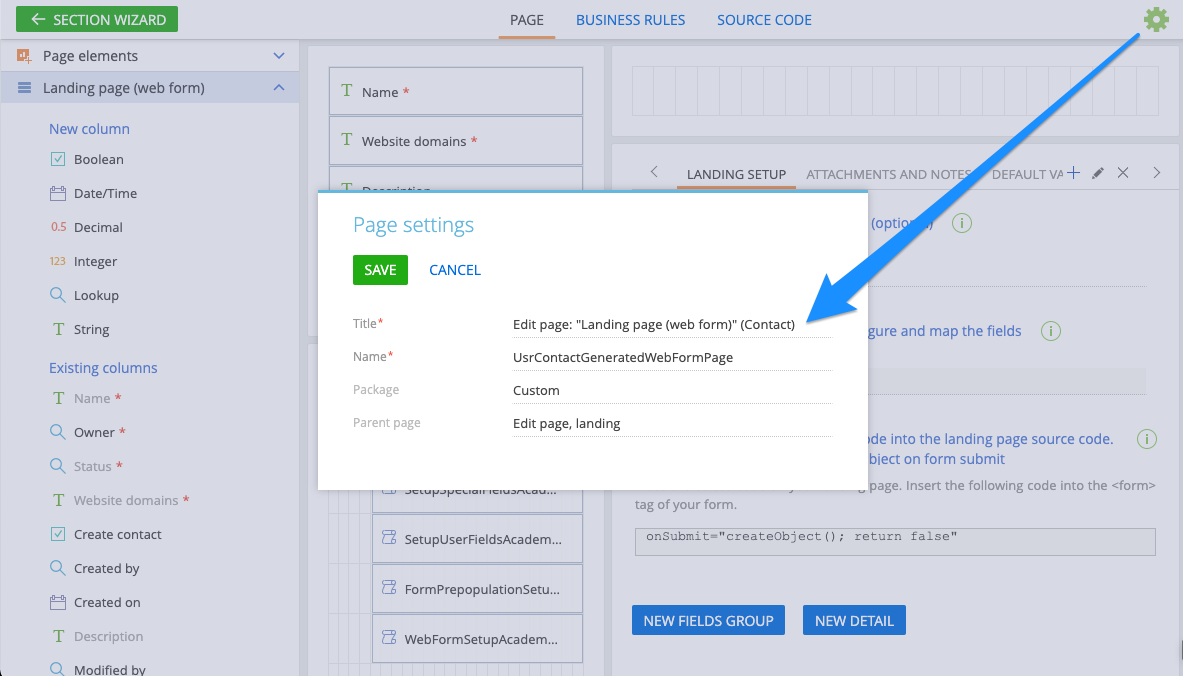
Task: Open the SOURCE CODE tab
Action: pos(764,20)
